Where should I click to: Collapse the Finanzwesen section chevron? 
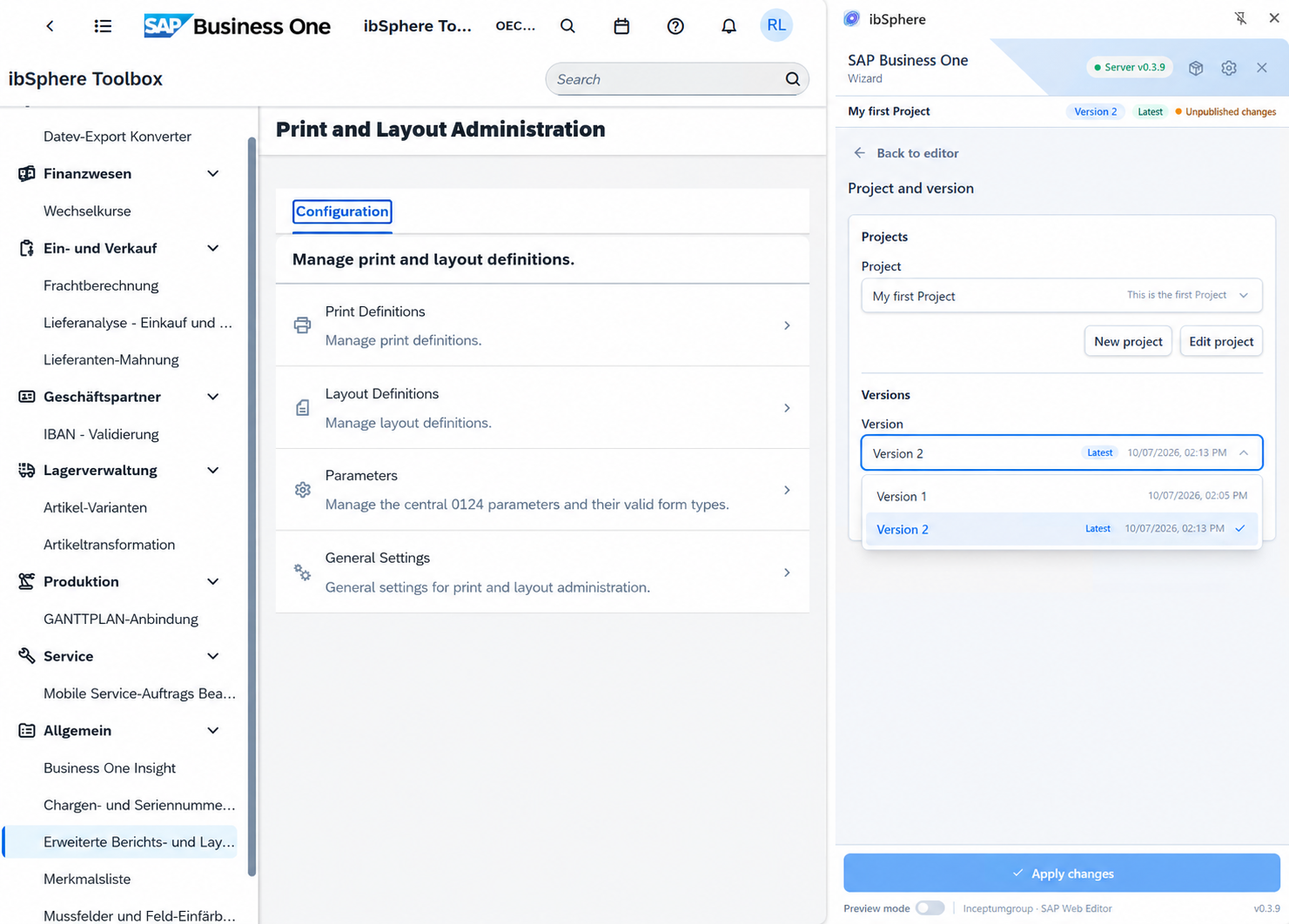click(x=213, y=173)
